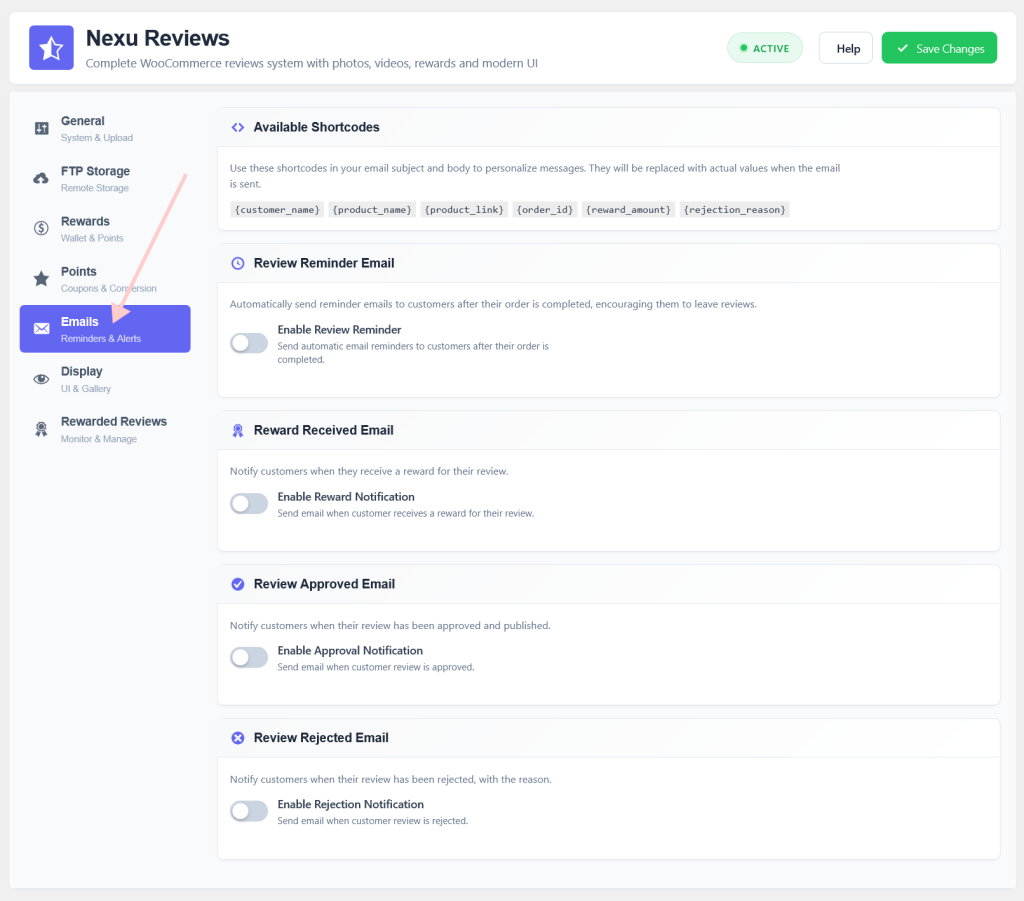Click the Available Shortcodes heading

click(316, 127)
